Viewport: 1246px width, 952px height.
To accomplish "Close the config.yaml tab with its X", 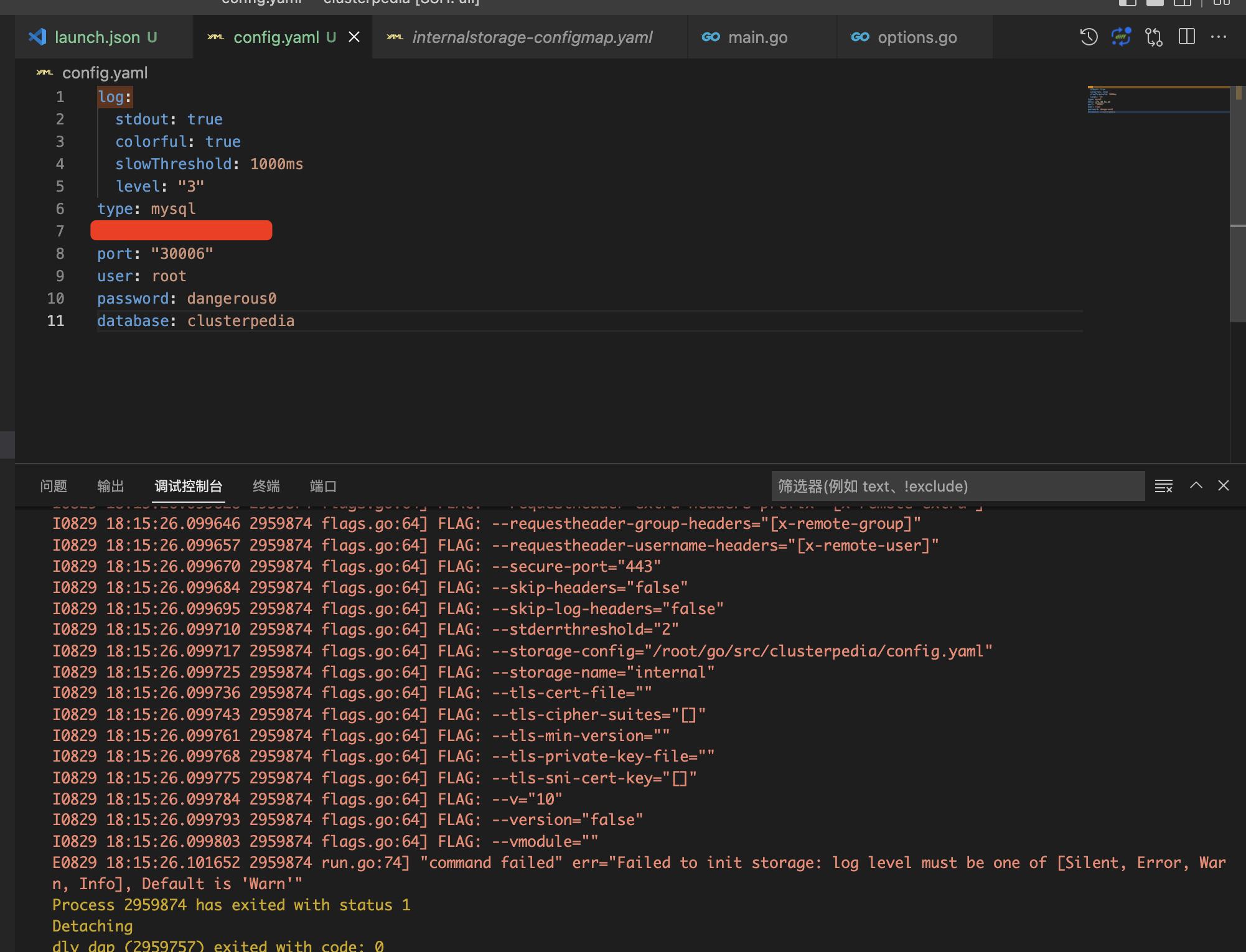I will 354,37.
